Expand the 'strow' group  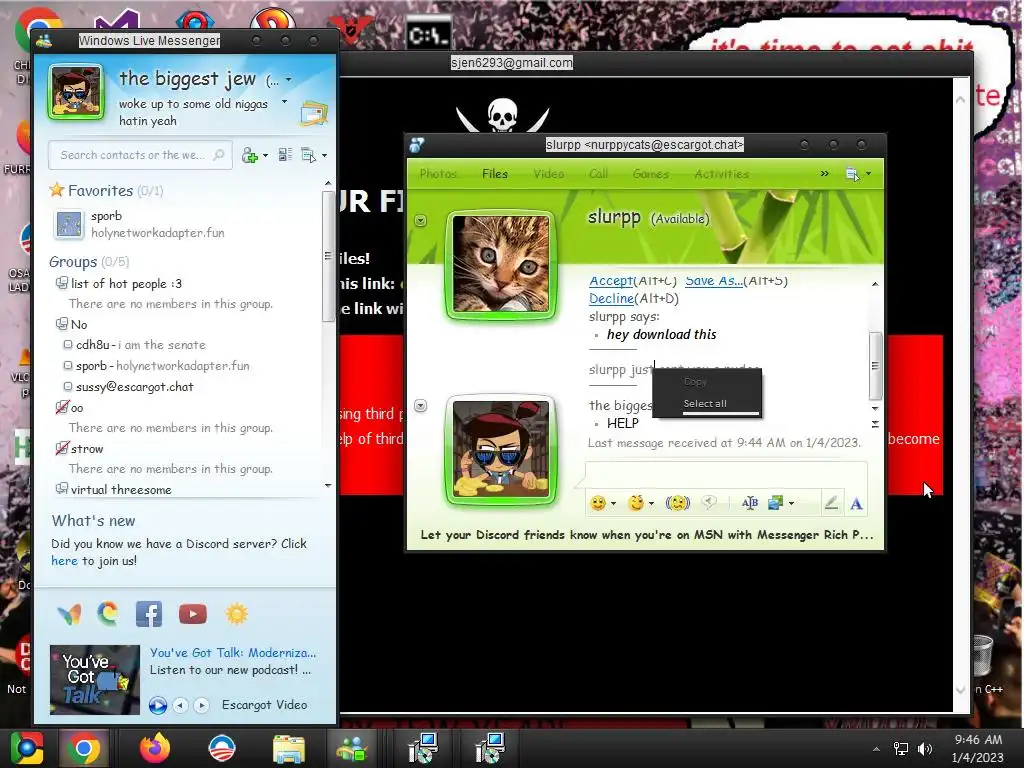tap(62, 448)
